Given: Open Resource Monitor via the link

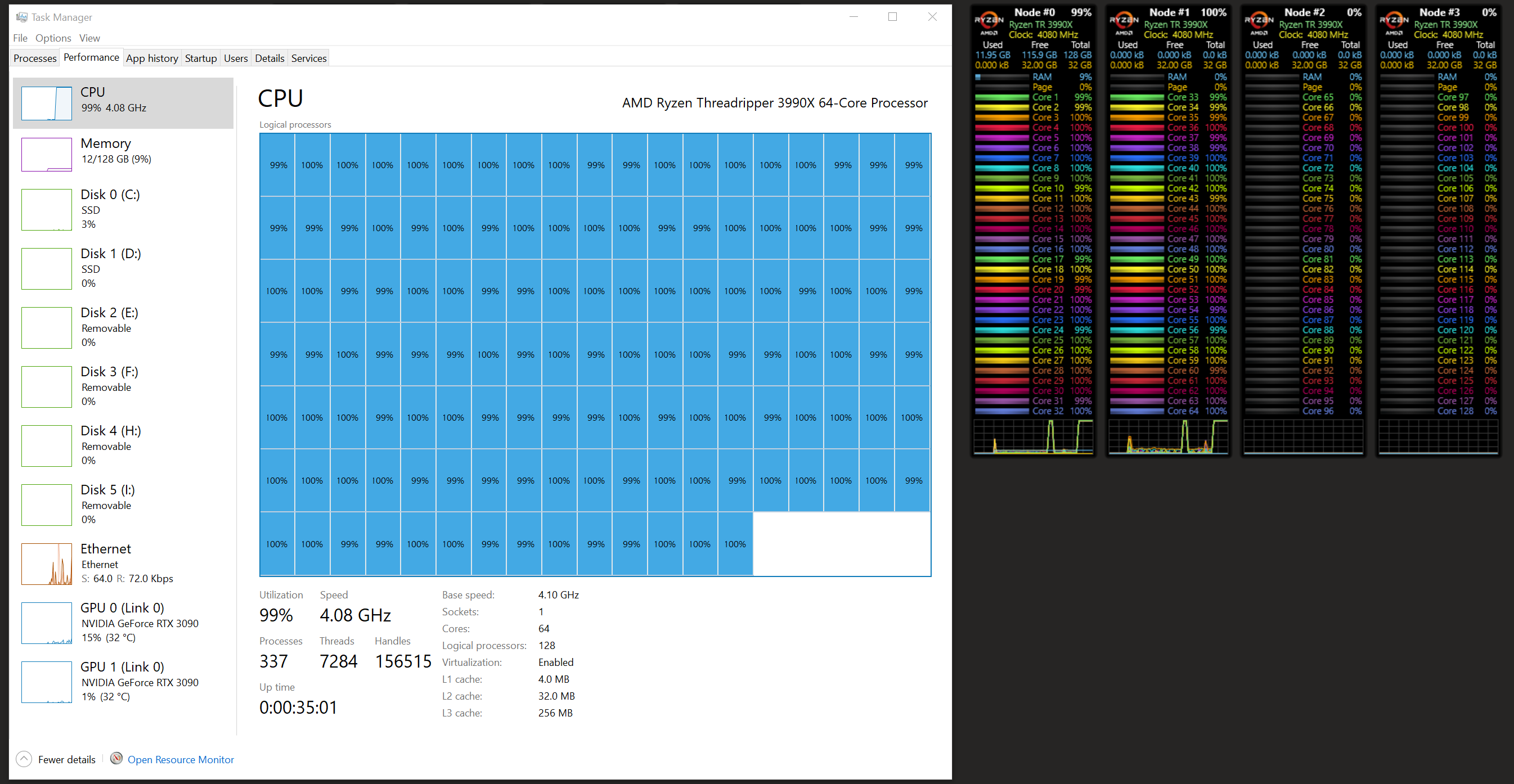Looking at the screenshot, I should pos(181,759).
